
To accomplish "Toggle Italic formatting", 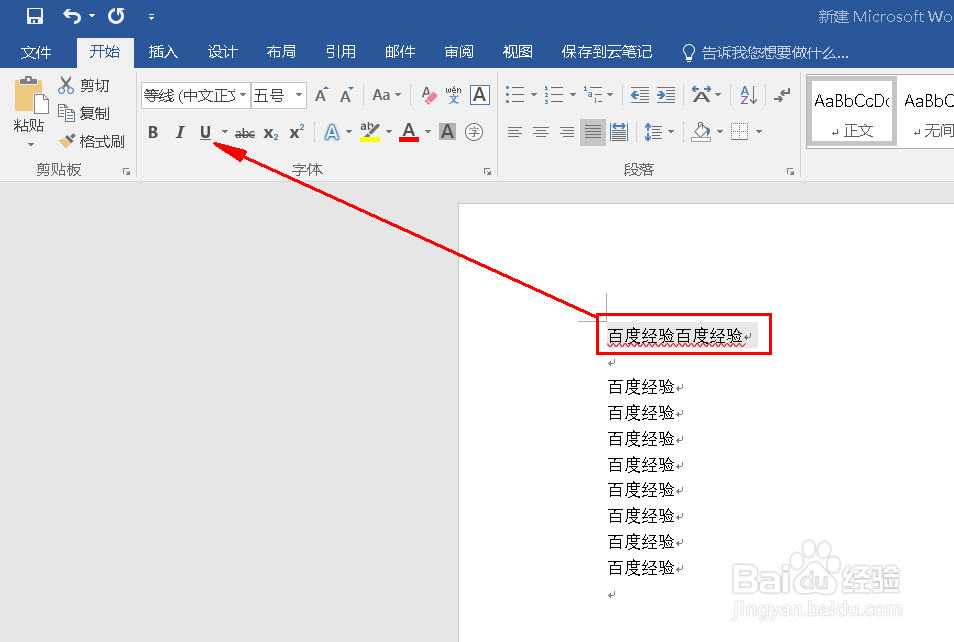I will click(x=179, y=132).
